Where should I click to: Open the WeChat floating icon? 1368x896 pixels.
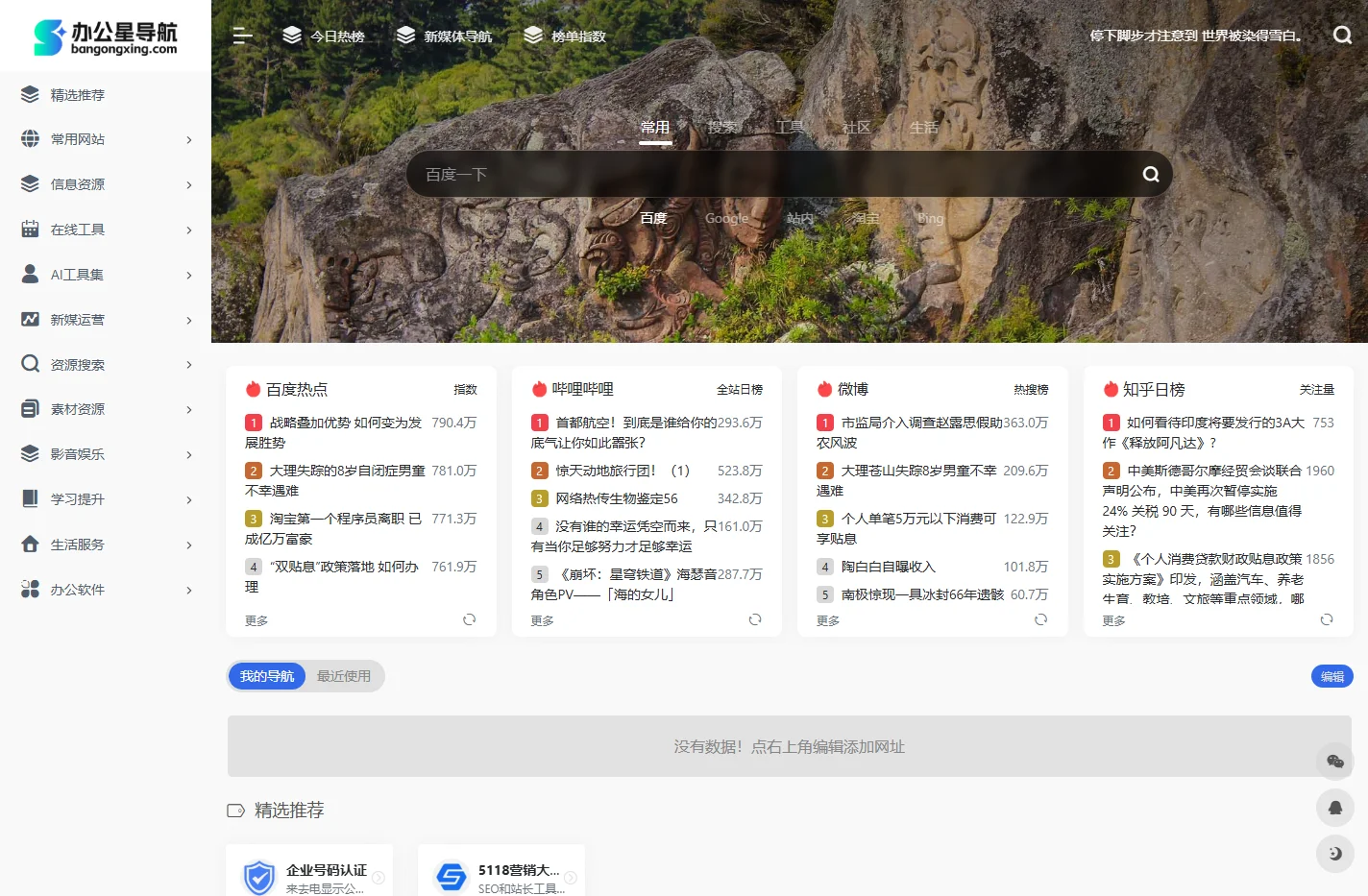1334,762
